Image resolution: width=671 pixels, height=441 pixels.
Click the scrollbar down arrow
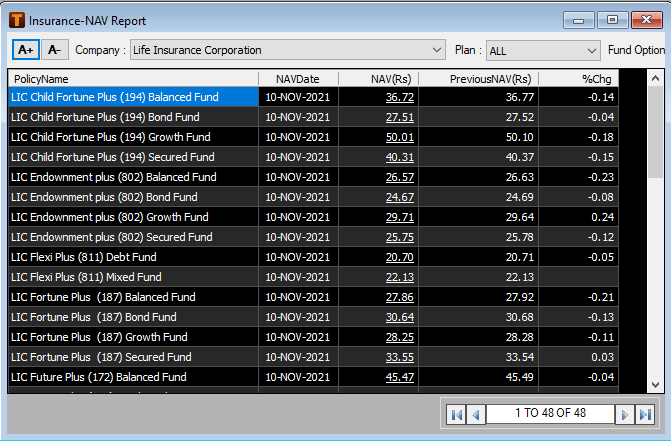(x=655, y=385)
